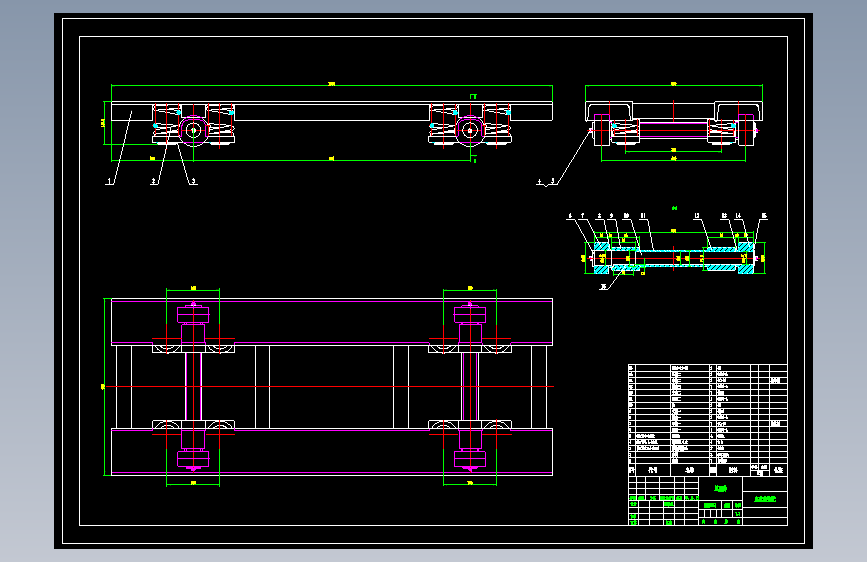Select balloon number 11 on axle section view
Image resolution: width=867 pixels, height=562 pixels.
click(x=643, y=216)
